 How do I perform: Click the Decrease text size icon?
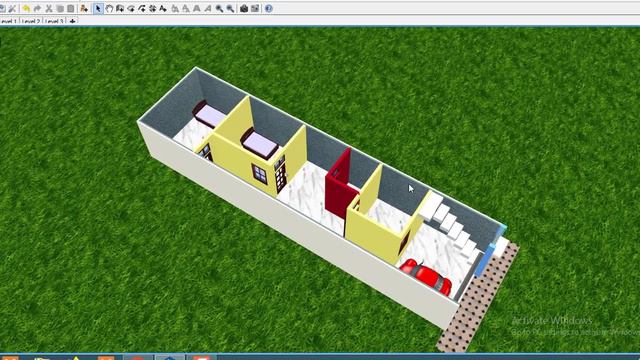(x=186, y=8)
